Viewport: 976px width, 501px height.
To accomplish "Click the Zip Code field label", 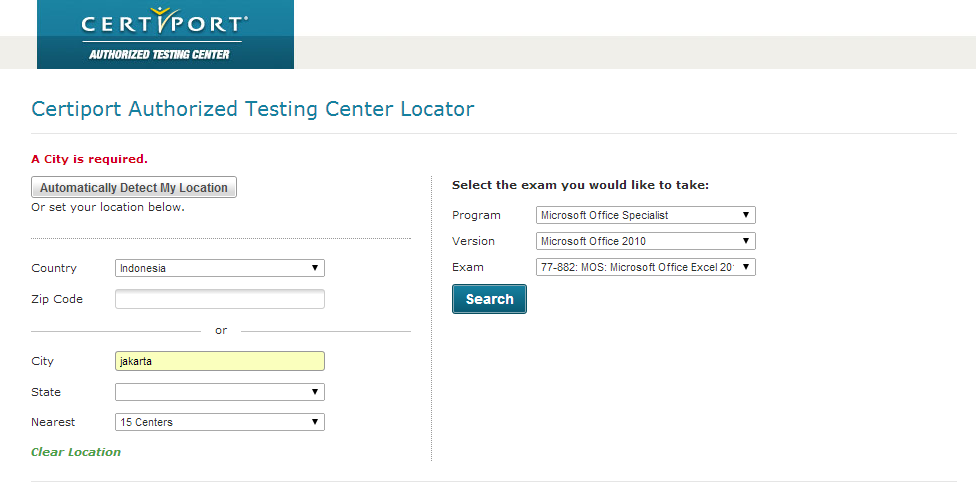I will click(x=57, y=299).
